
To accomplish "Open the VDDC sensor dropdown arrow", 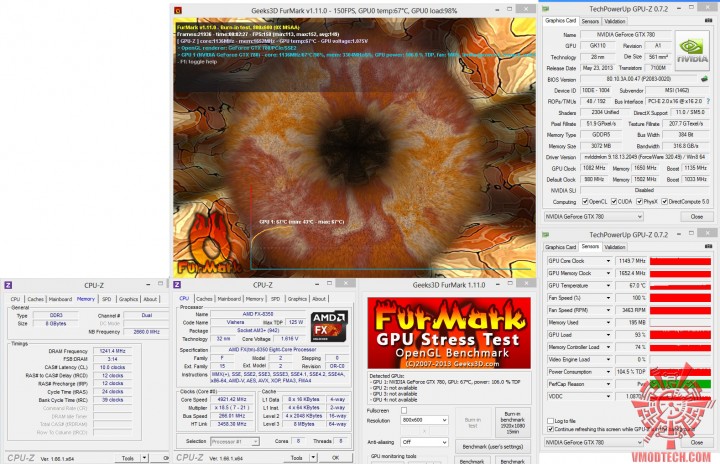I will click(608, 396).
